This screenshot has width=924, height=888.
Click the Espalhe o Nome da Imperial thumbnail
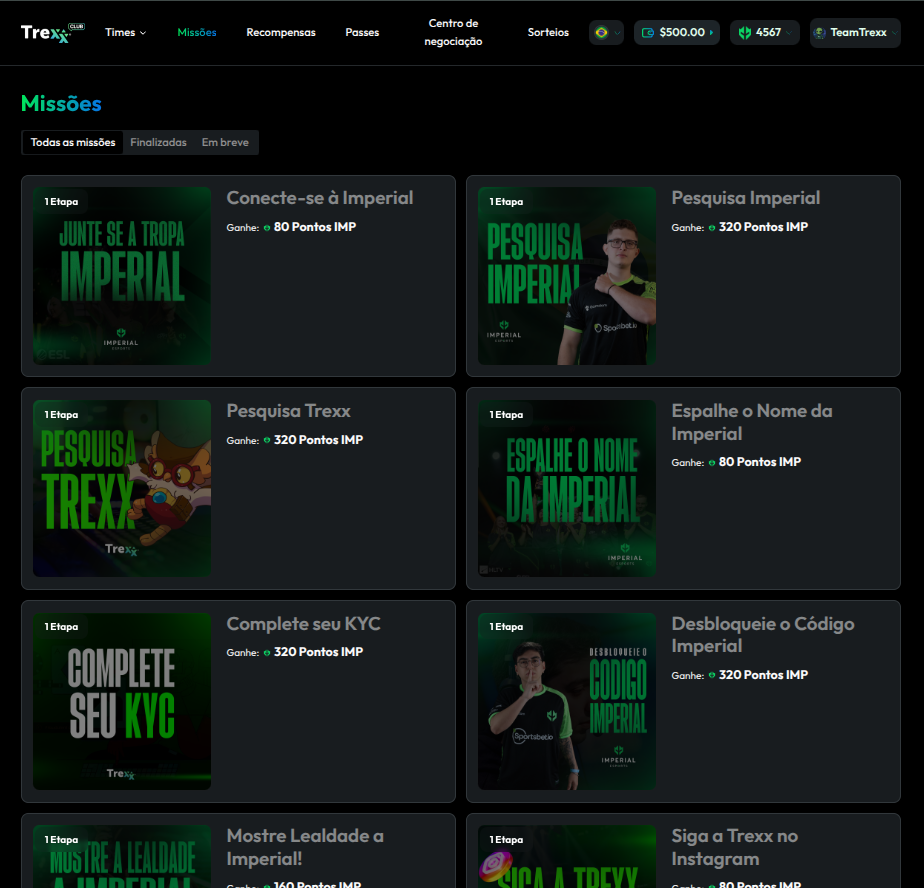coord(567,488)
